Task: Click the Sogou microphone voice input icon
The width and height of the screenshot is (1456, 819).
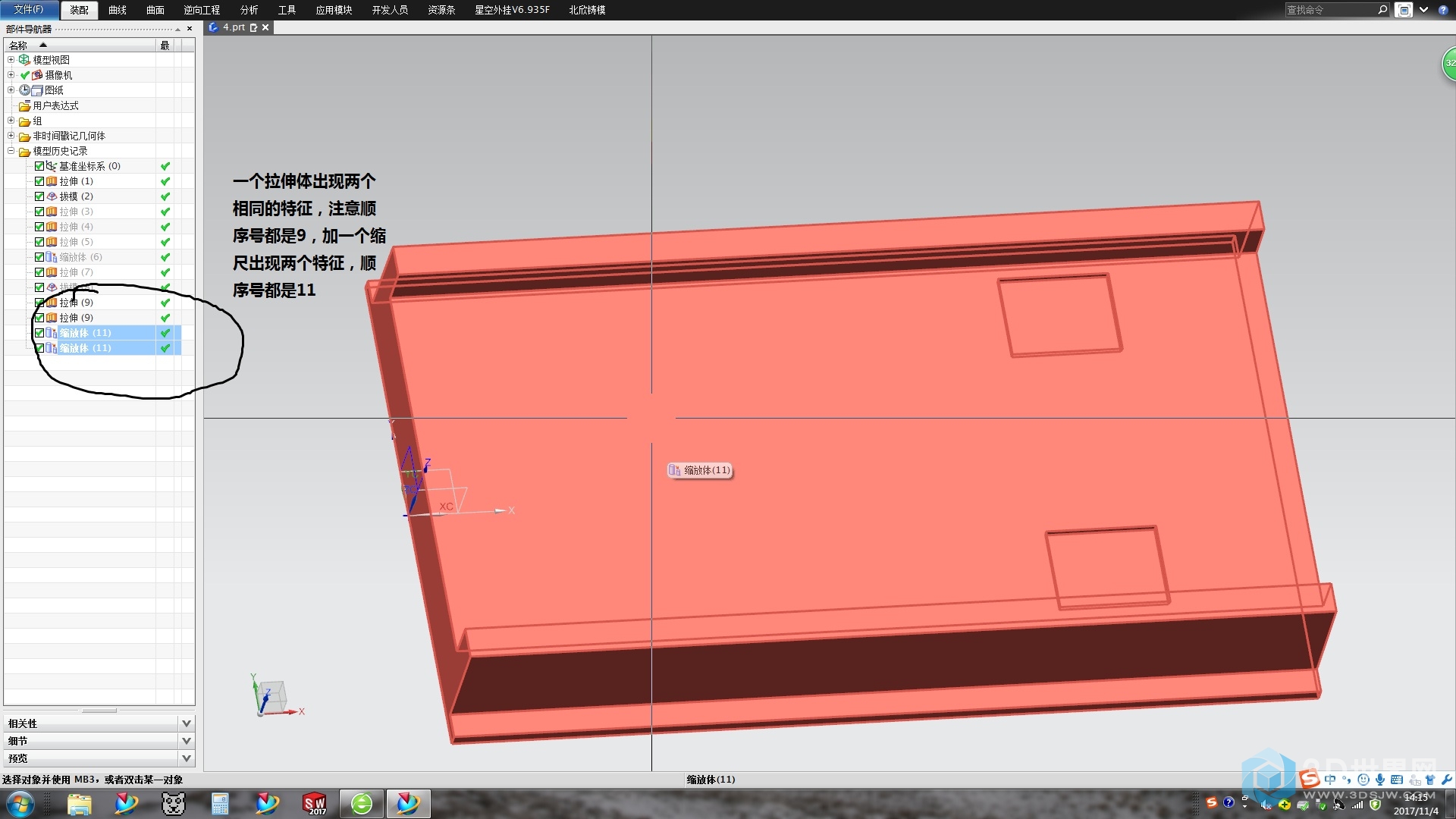Action: point(1380,780)
